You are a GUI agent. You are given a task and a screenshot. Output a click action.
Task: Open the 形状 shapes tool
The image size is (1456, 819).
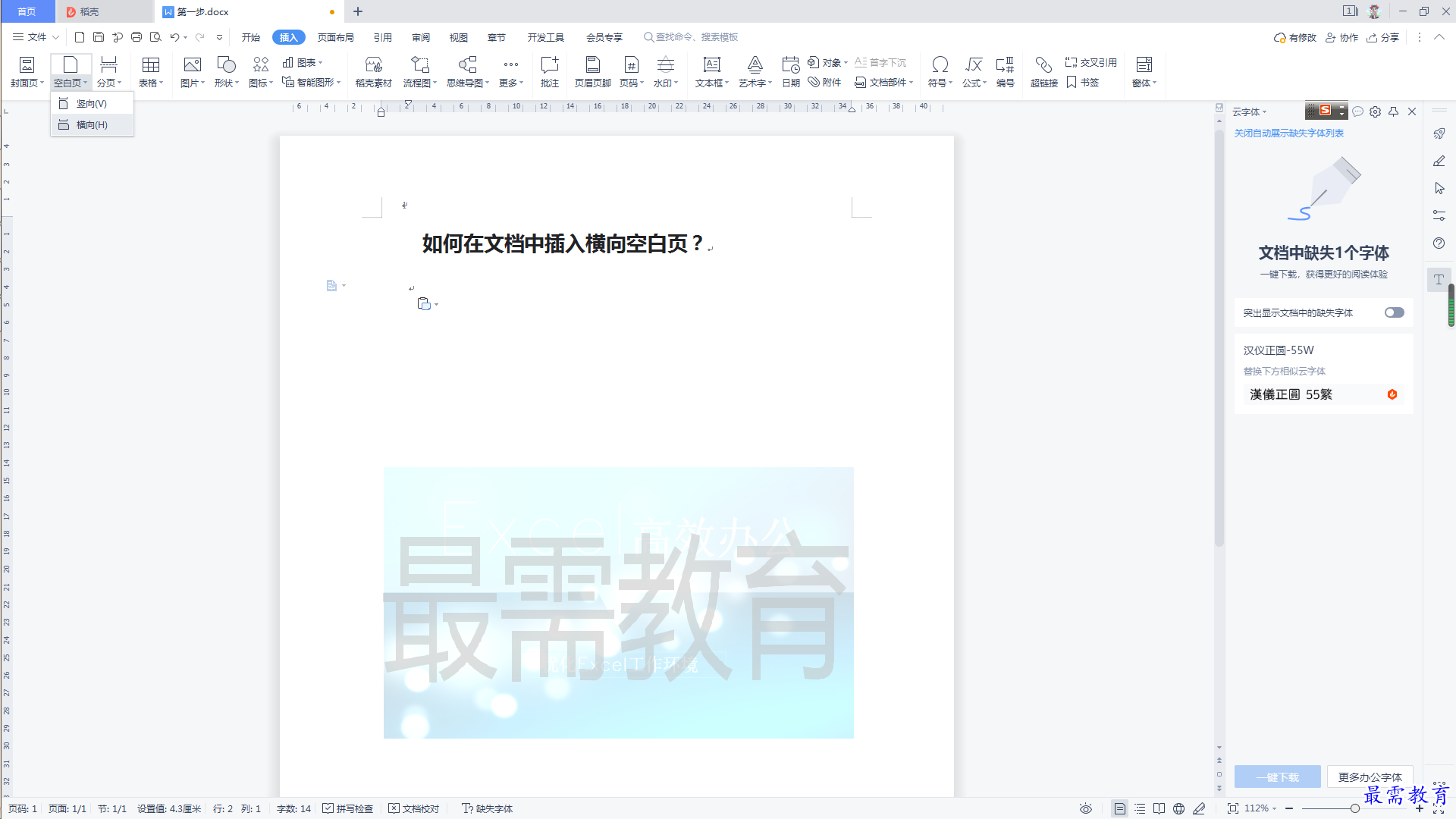[x=227, y=73]
